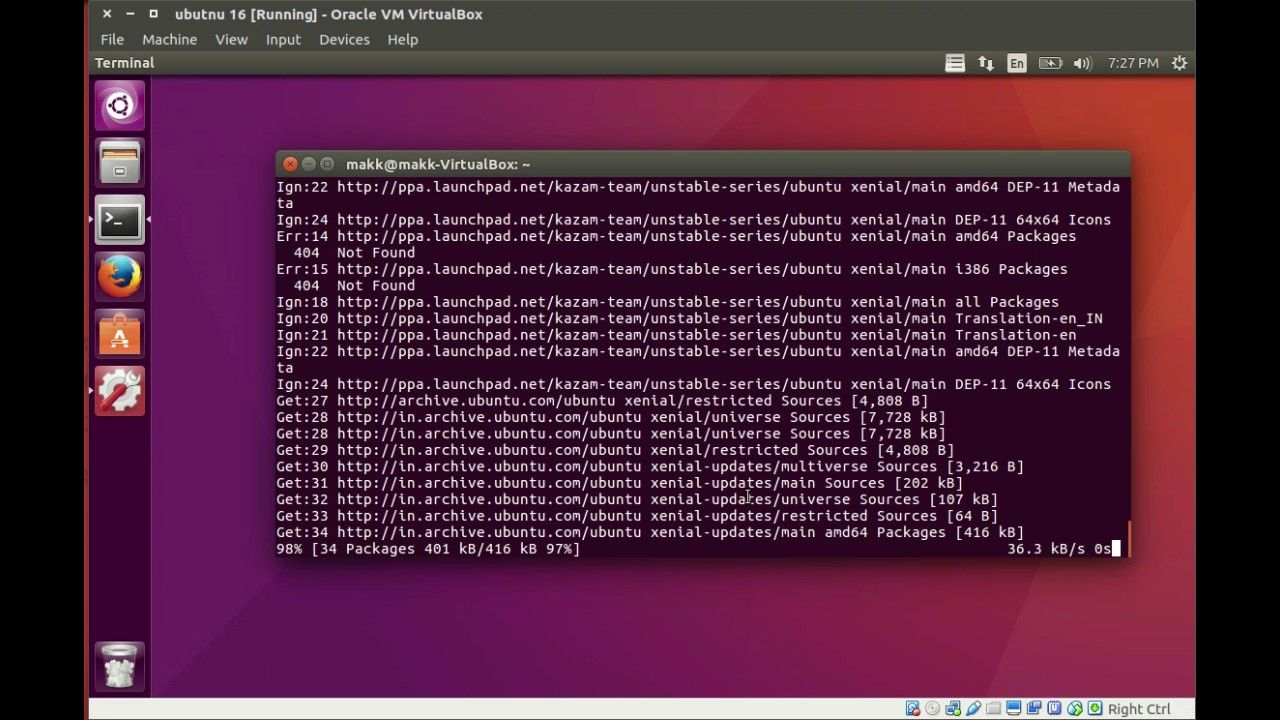This screenshot has height=720, width=1280.
Task: Open VirtualBox Machine menu
Action: pos(169,39)
